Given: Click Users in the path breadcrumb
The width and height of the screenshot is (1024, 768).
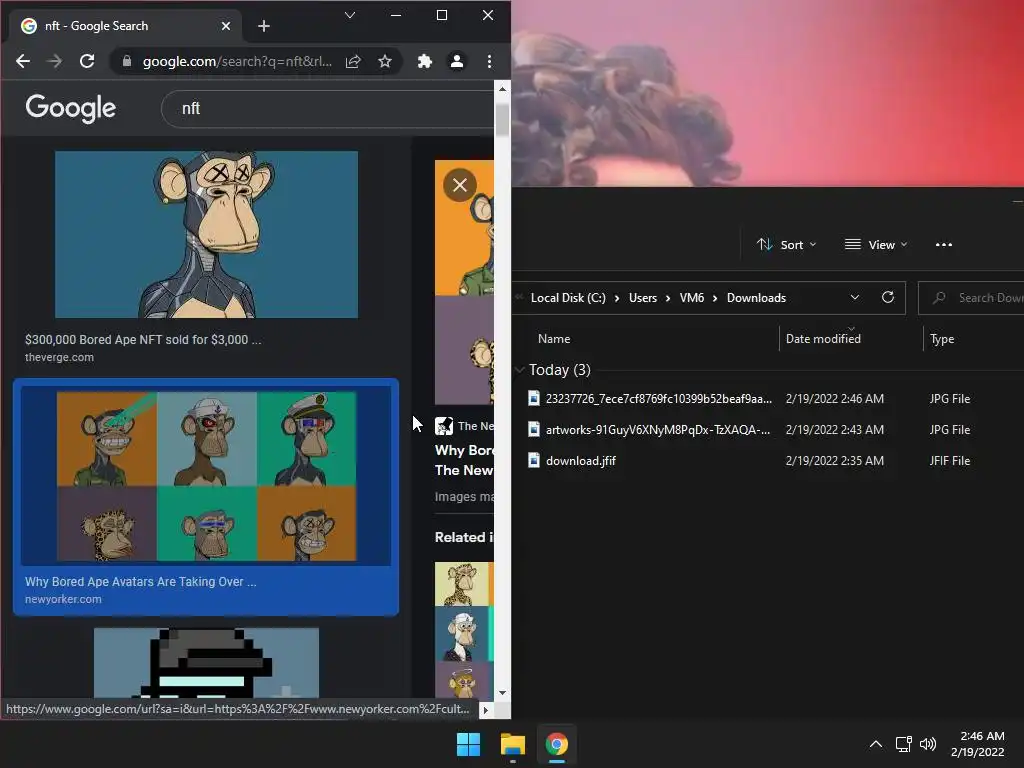Looking at the screenshot, I should point(643,298).
